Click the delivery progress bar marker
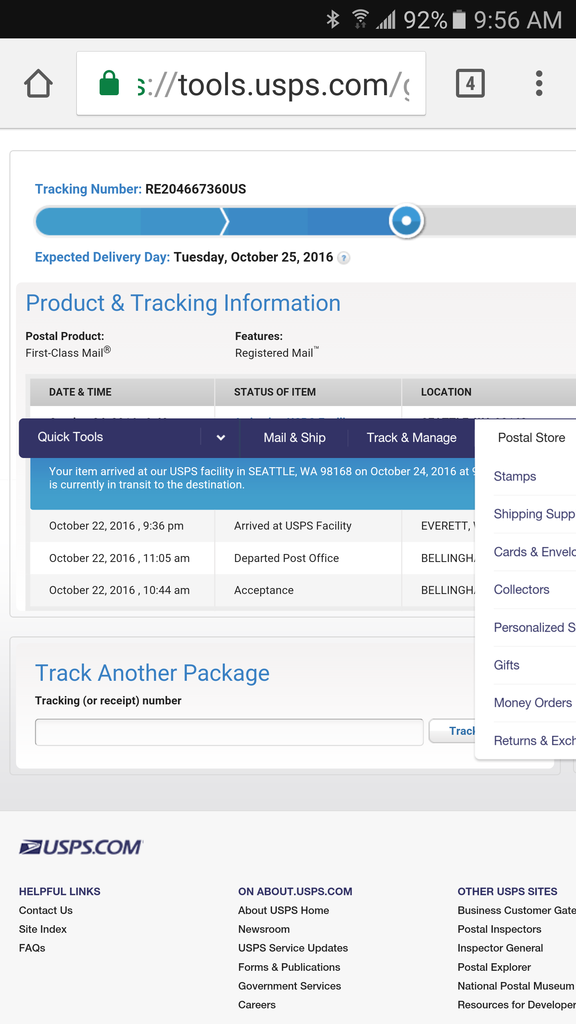Viewport: 576px width, 1024px height. 406,221
